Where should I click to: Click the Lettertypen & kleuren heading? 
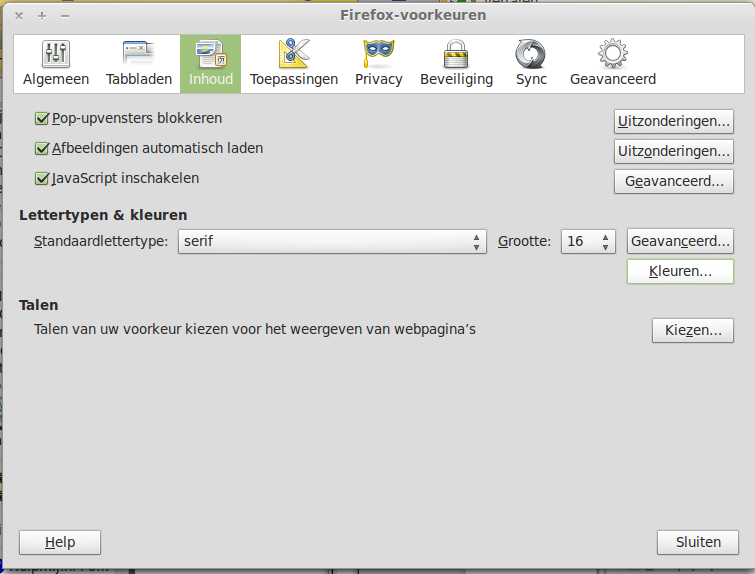click(103, 215)
